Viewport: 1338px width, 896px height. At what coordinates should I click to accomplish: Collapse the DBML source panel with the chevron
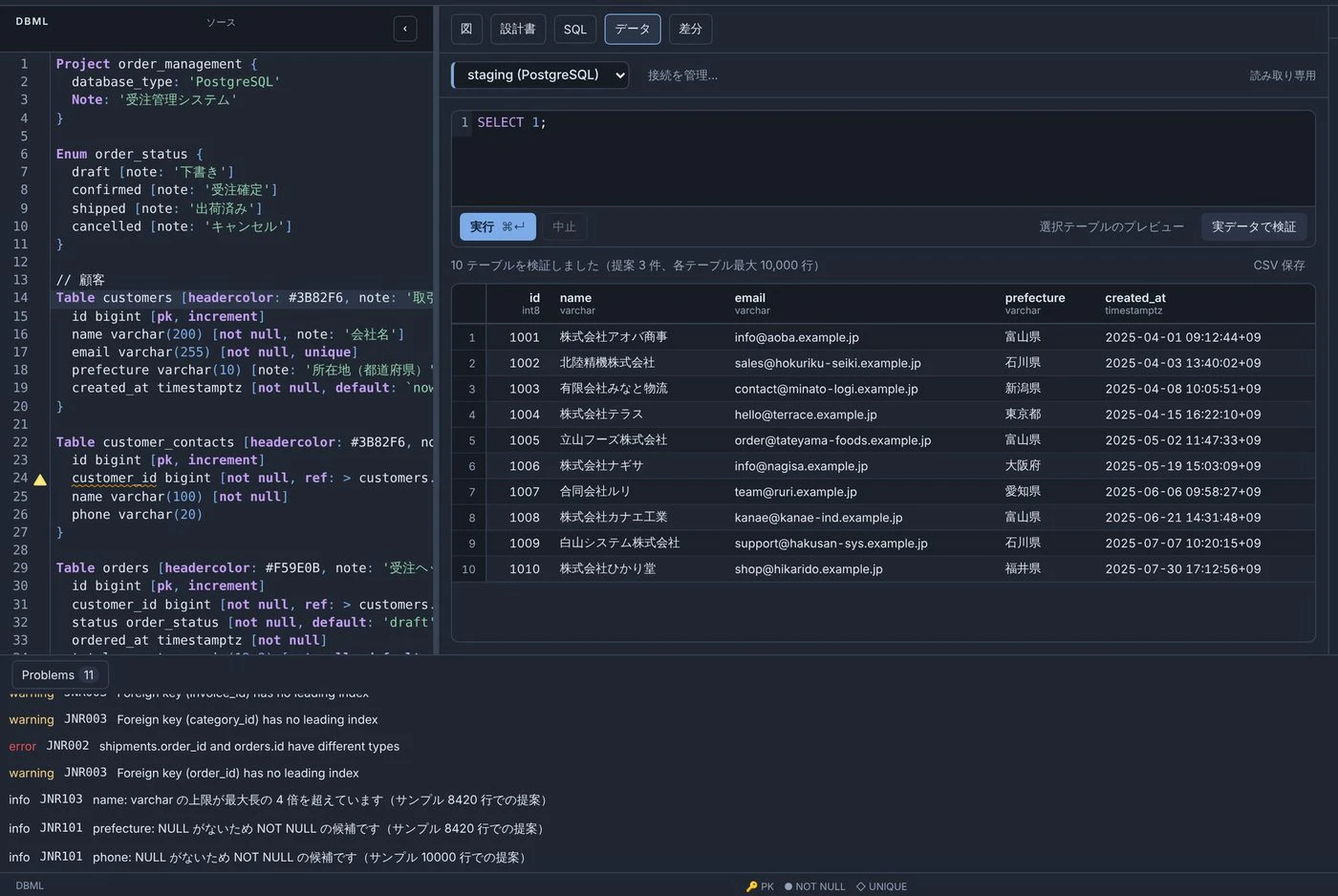point(405,29)
